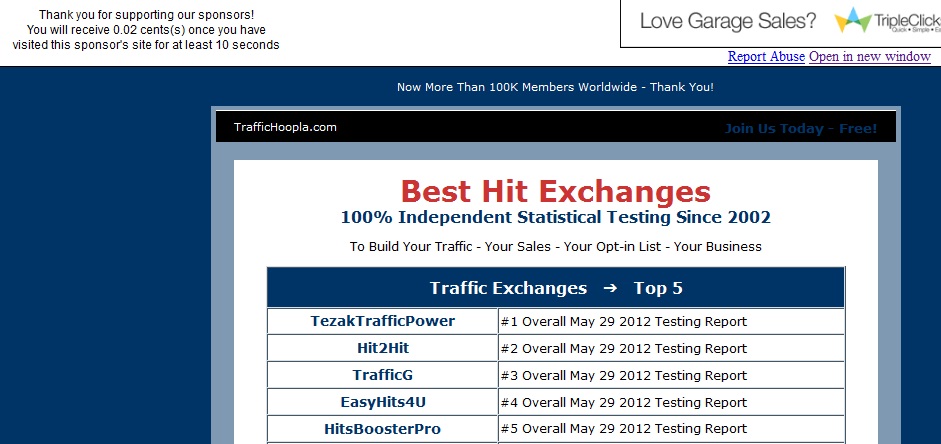This screenshot has height=444, width=941.
Task: Open the sponsor site in new window
Action: click(870, 56)
